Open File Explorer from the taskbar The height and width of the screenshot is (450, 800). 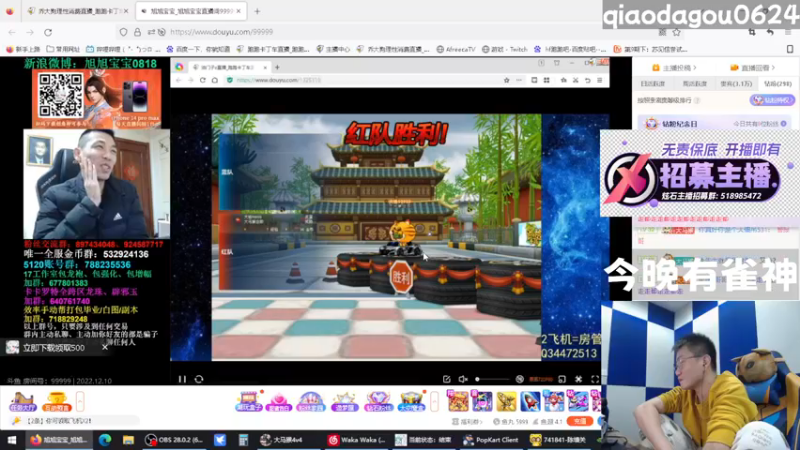128,440
